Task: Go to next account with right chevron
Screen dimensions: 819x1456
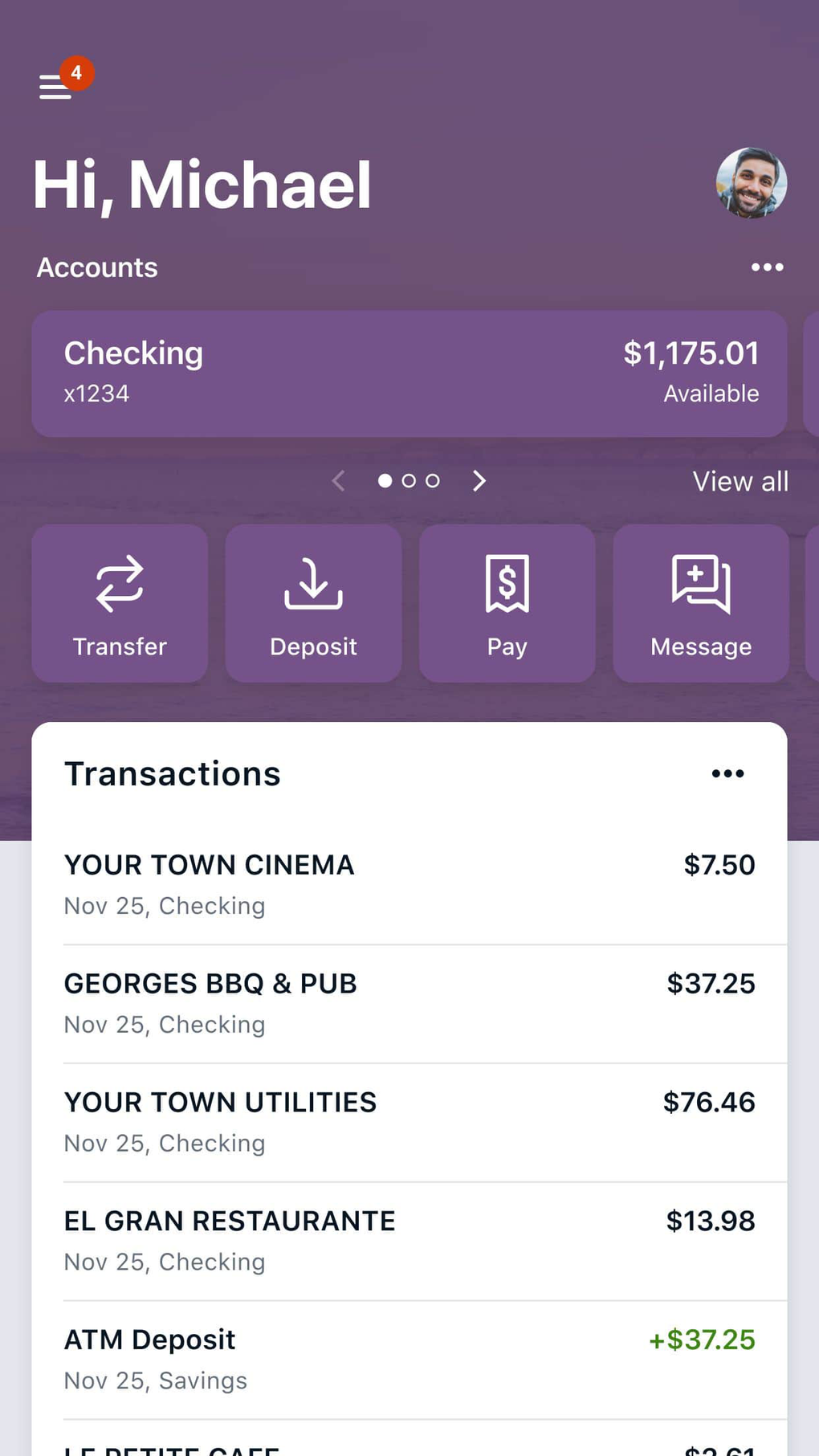Action: (x=479, y=481)
